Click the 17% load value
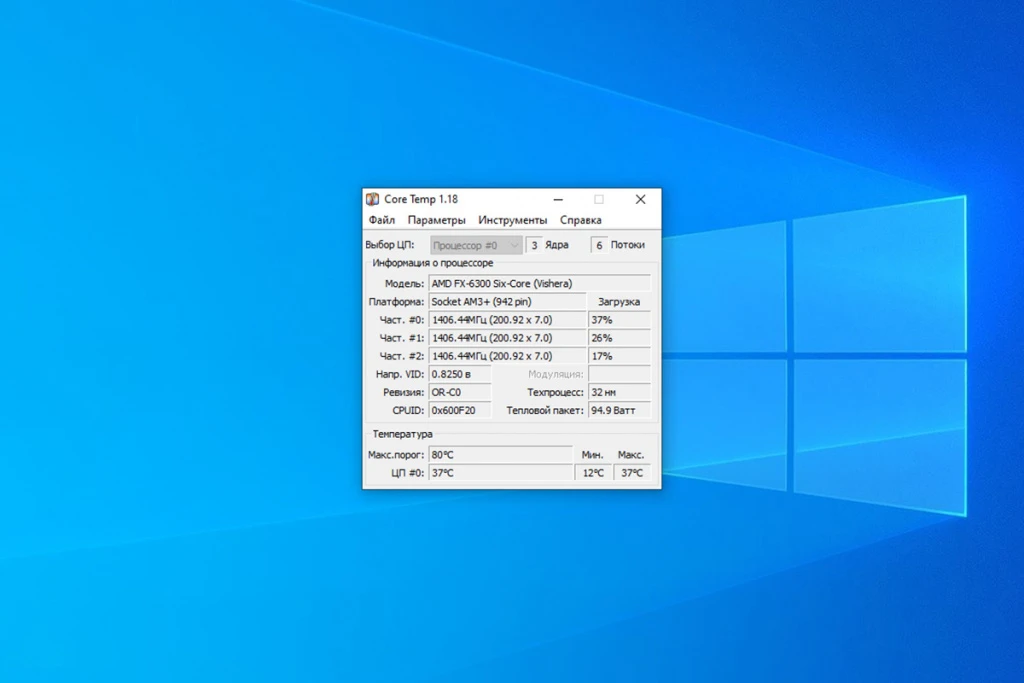Viewport: 1024px width, 683px height. (x=619, y=357)
